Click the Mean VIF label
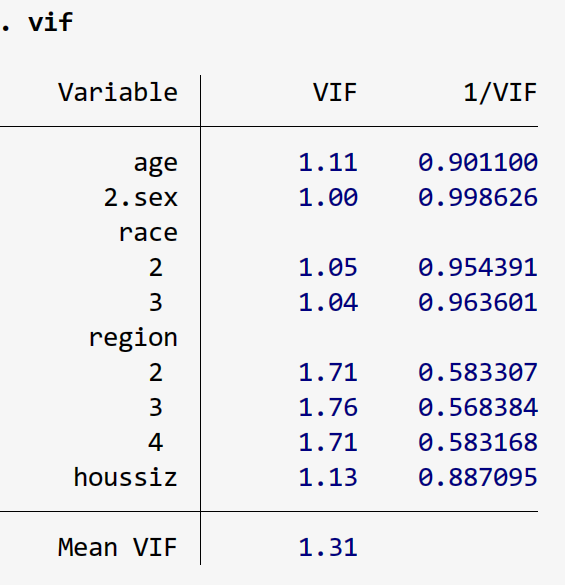Screen dimensions: 565x585 [118, 547]
